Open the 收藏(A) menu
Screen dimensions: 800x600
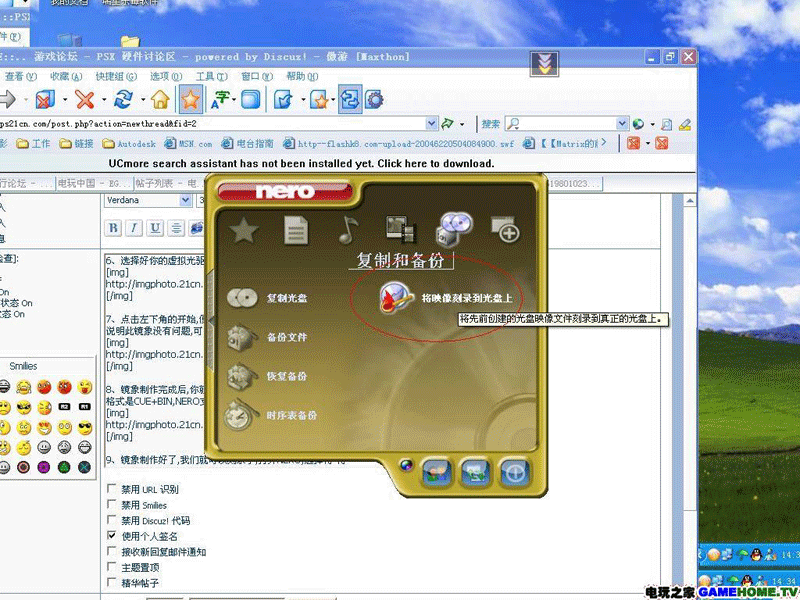[66, 77]
